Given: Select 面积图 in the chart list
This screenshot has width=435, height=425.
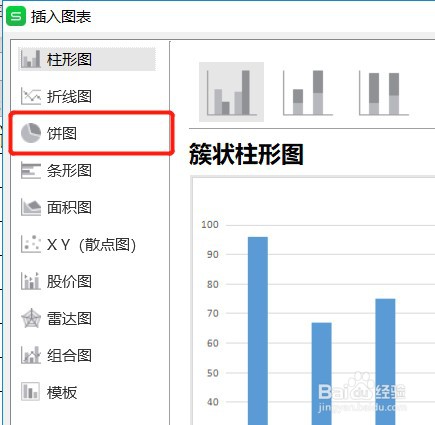Looking at the screenshot, I should 69,208.
